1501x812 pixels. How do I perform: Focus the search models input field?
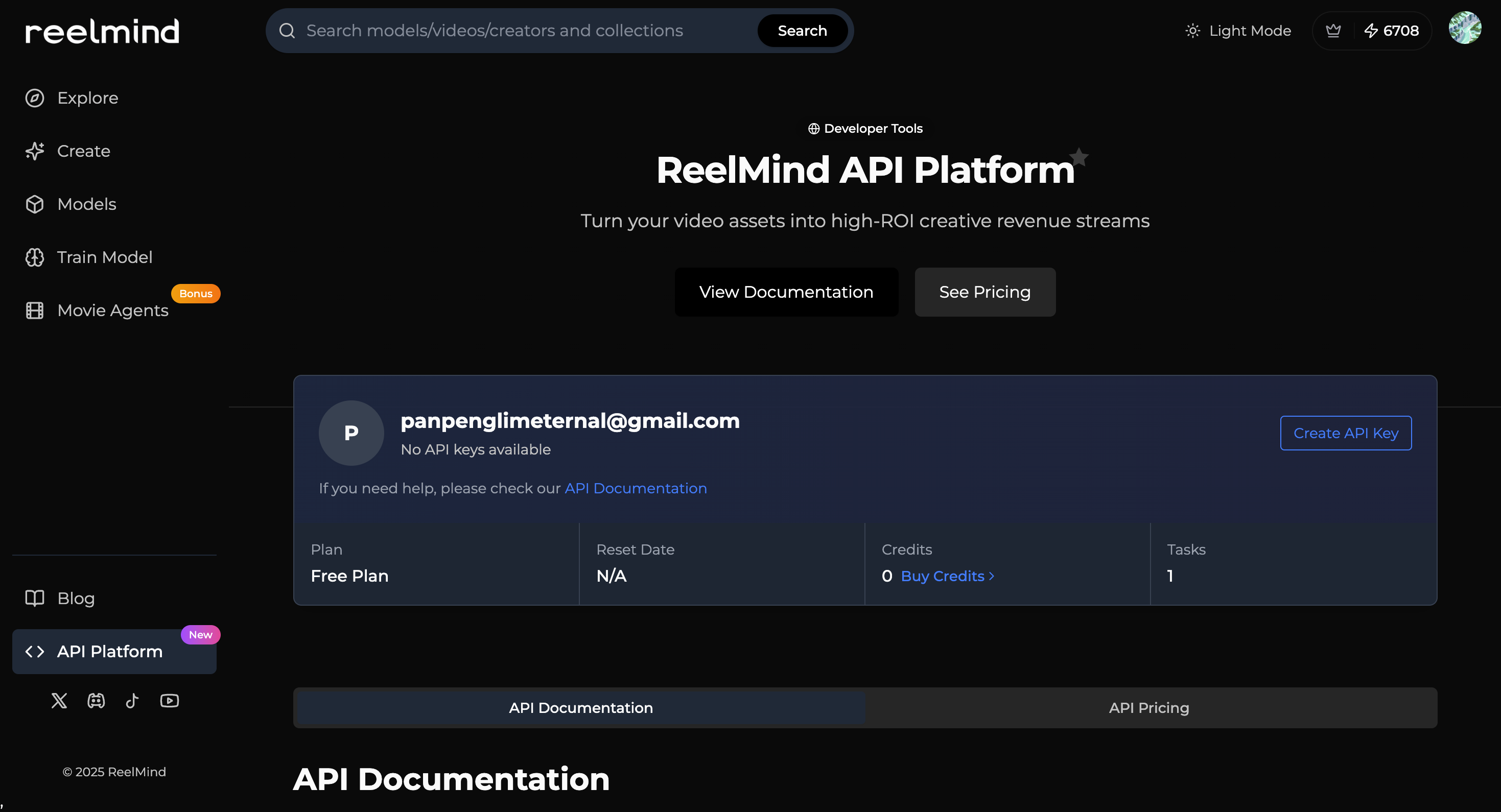[524, 30]
